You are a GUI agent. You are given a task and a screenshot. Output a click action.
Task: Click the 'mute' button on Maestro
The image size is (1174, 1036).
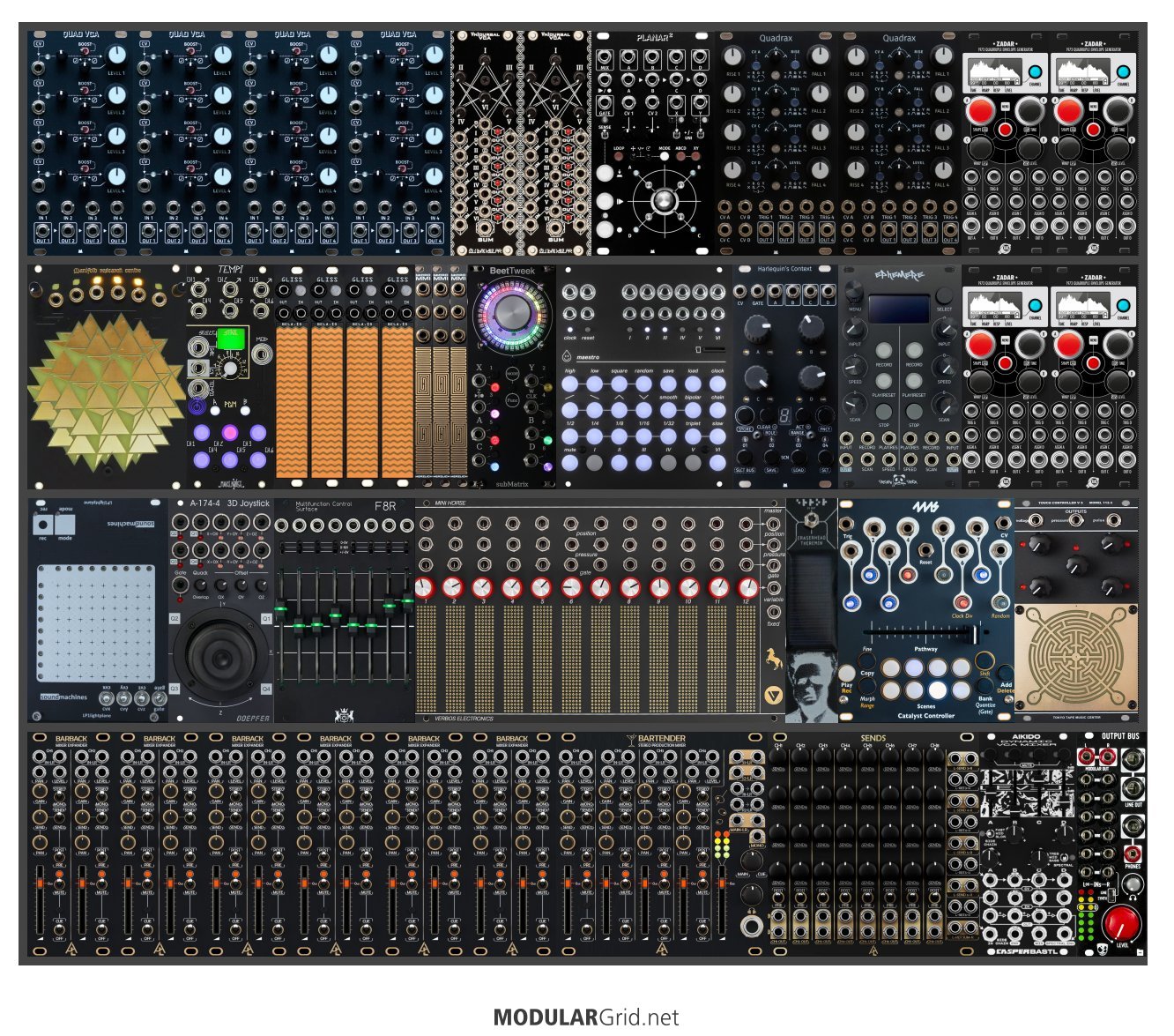point(570,461)
